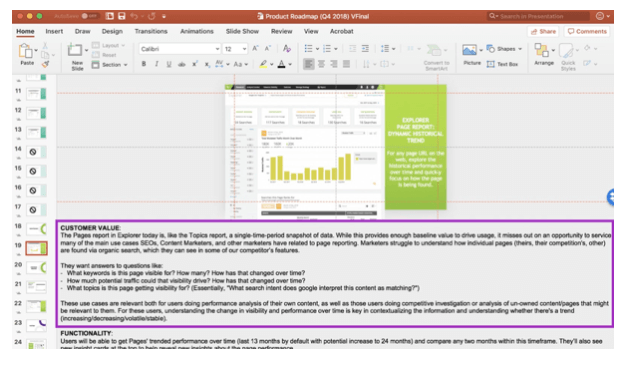
Task: Open the Comments pane button
Action: coord(587,31)
